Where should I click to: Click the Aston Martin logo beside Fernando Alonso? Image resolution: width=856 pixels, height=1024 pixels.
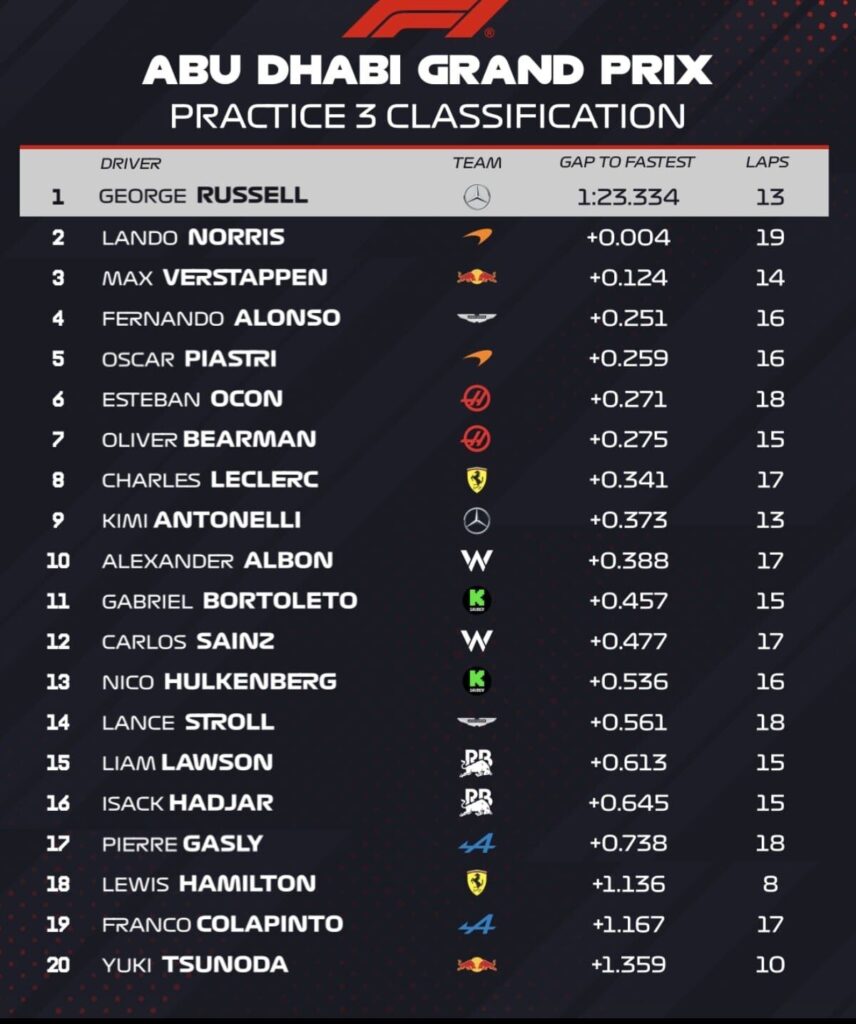(477, 318)
